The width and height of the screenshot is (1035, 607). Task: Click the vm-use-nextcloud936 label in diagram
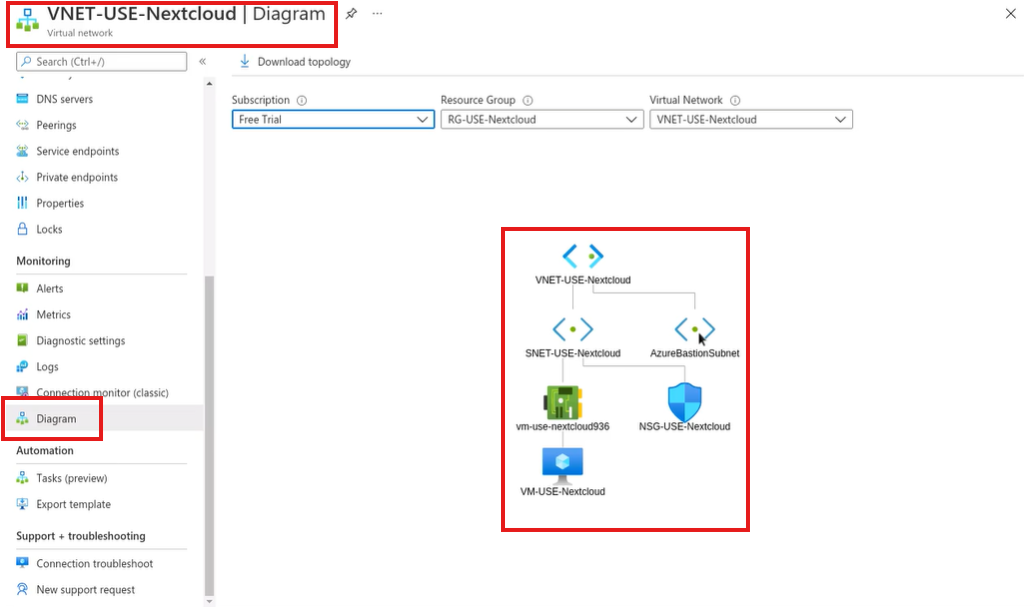click(x=562, y=426)
